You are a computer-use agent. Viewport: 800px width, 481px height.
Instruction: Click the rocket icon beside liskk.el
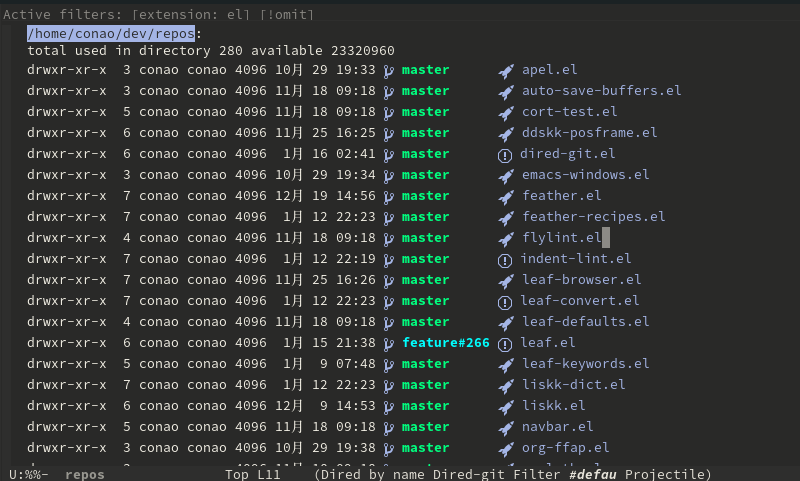(506, 407)
